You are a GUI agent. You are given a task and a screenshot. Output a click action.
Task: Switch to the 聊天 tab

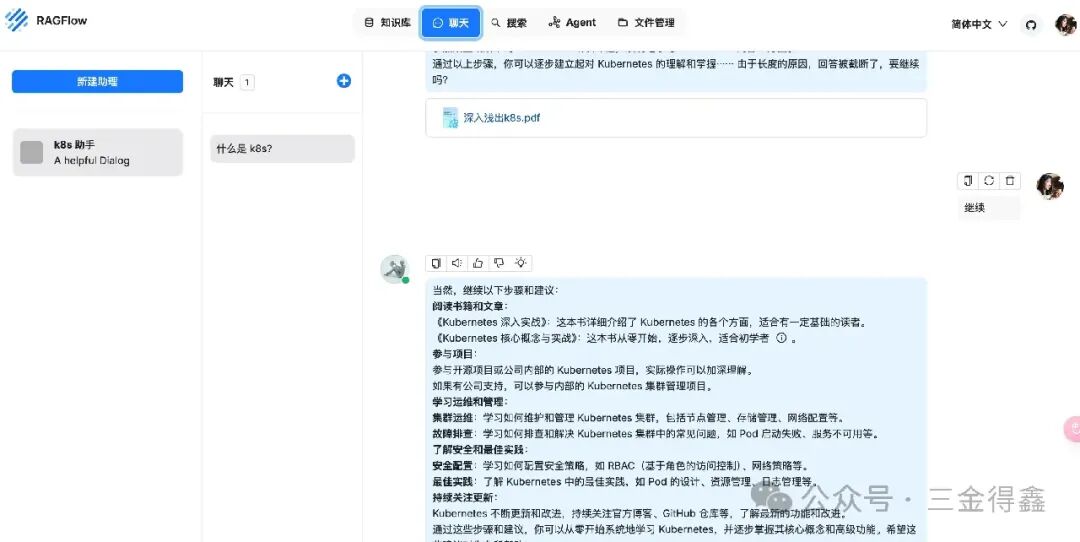(451, 23)
